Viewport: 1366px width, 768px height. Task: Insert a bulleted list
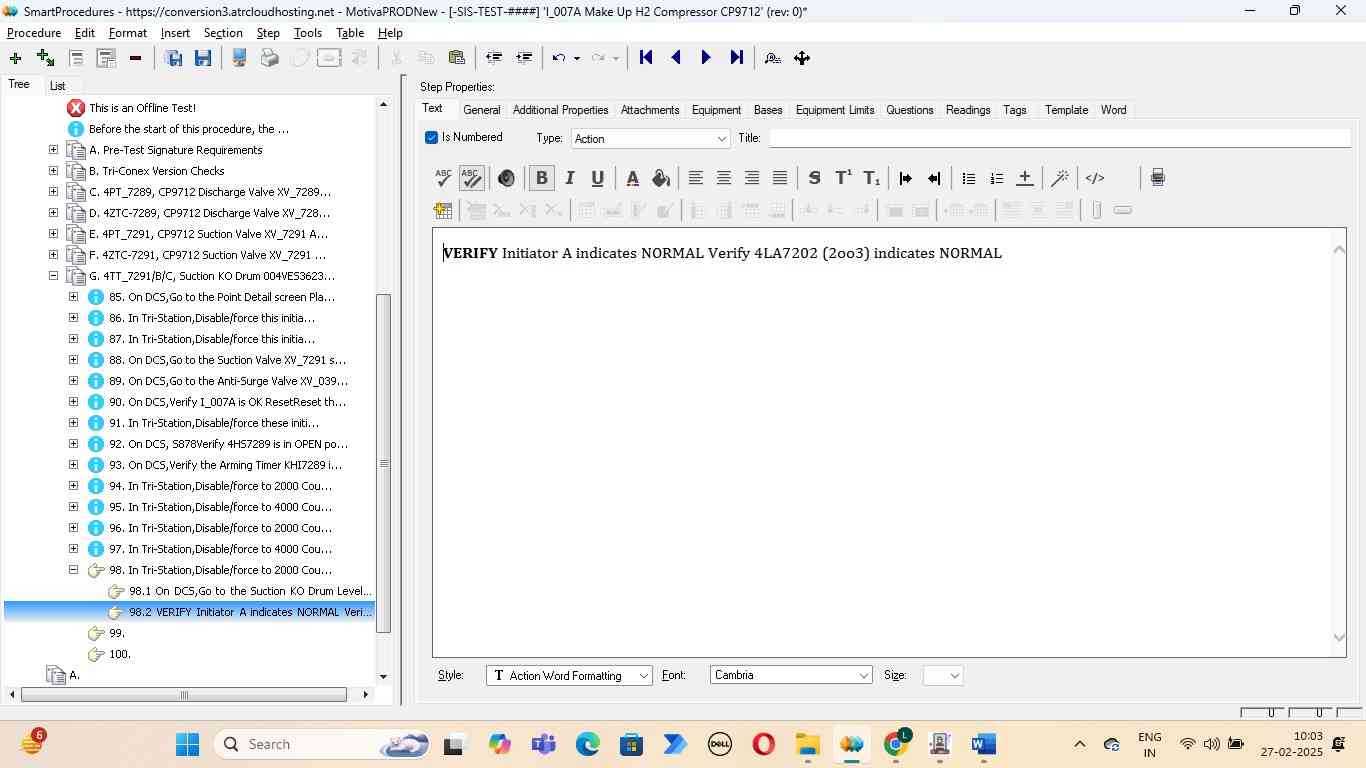(968, 178)
